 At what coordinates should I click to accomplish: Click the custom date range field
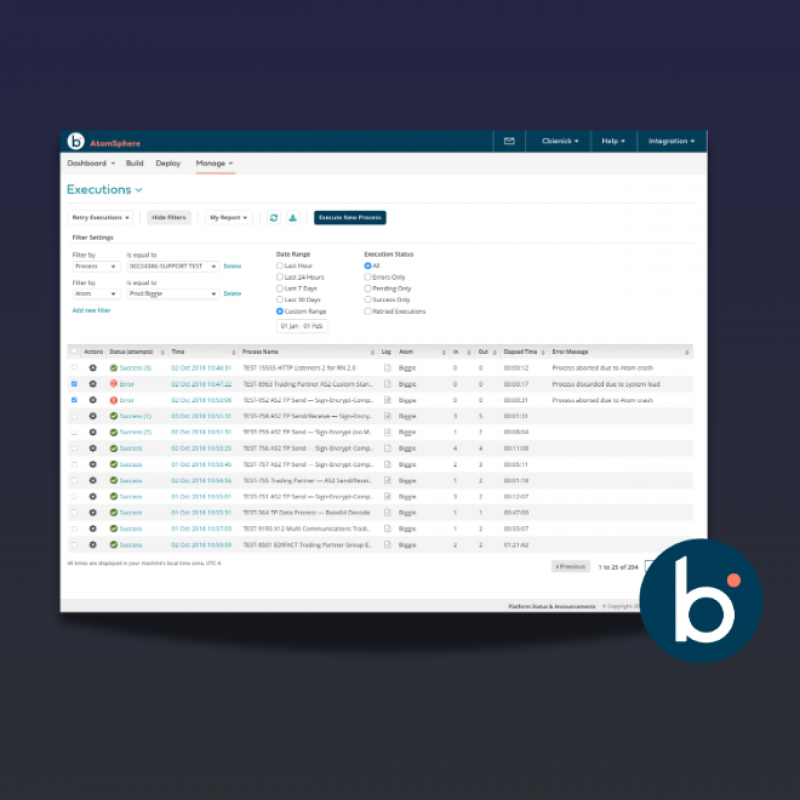coord(302,326)
